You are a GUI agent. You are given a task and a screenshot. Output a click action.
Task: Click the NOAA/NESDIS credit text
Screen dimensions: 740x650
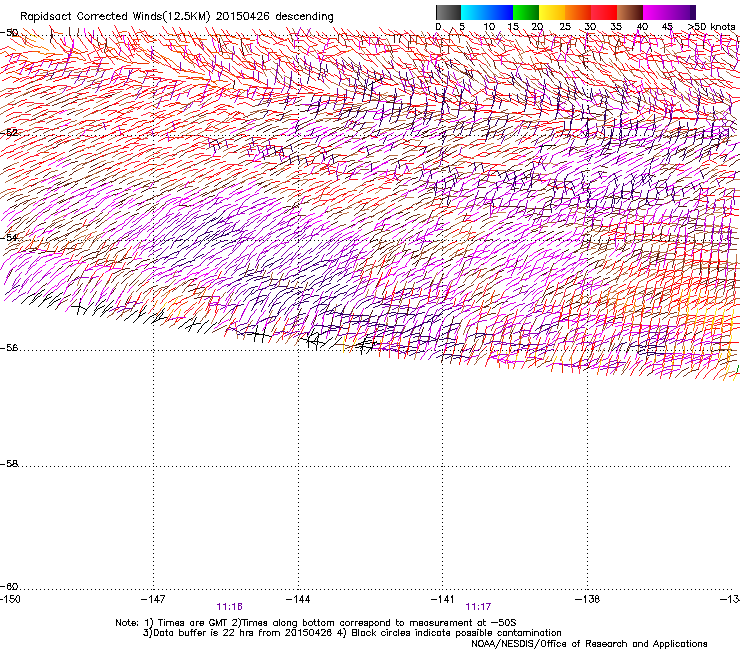coord(589,644)
